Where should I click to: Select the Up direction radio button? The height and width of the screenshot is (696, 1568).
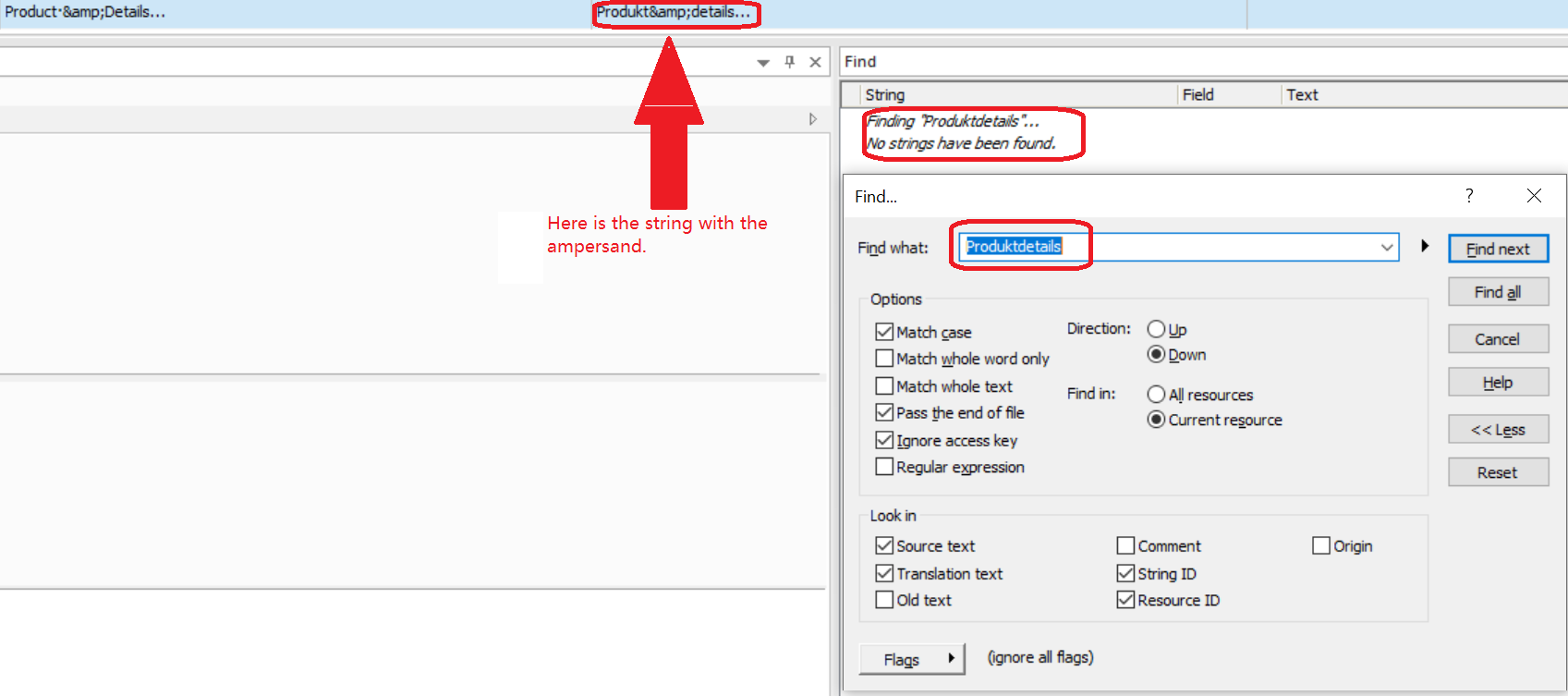pyautogui.click(x=1156, y=329)
